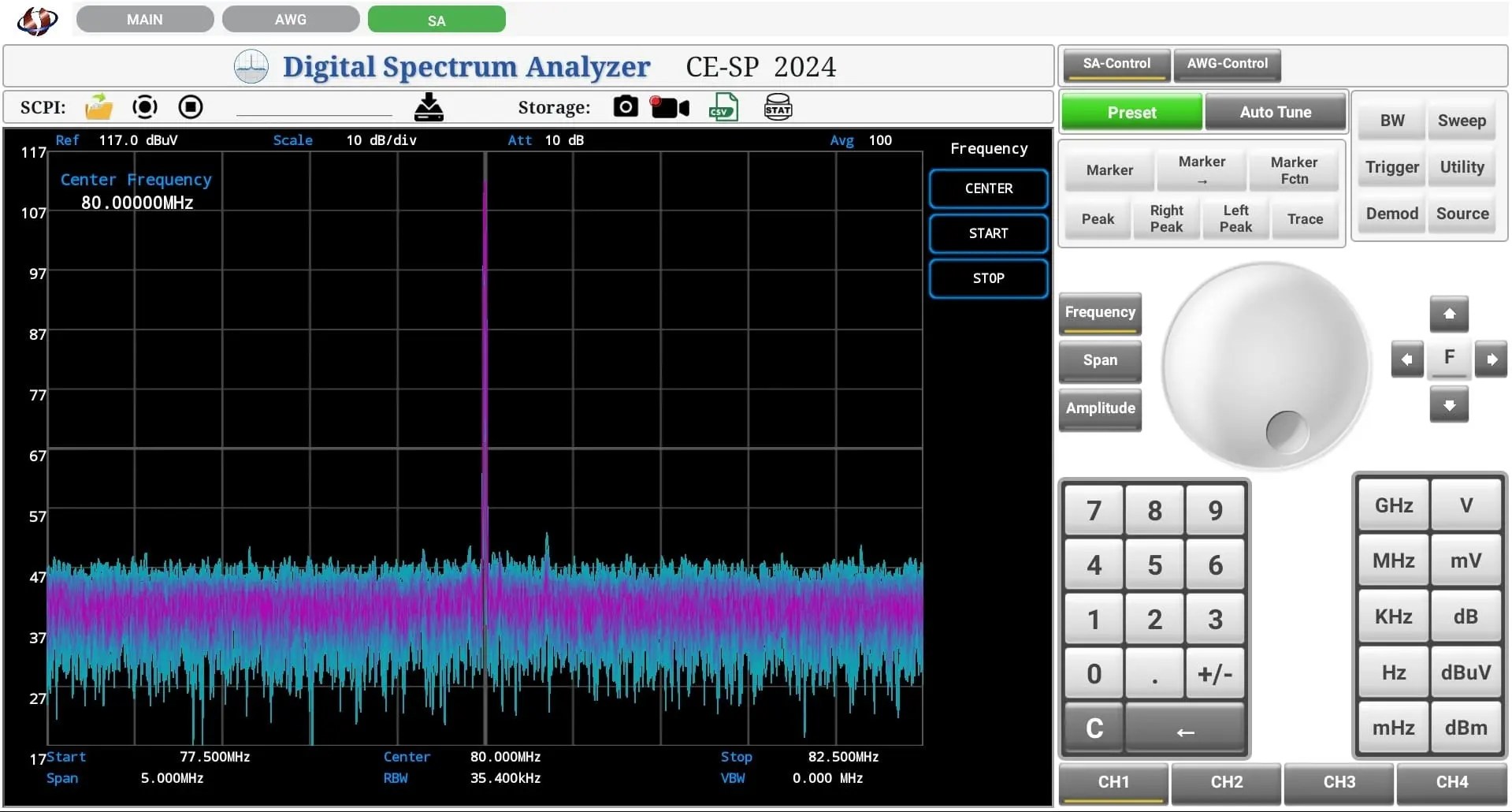The image size is (1512, 812).
Task: Switch to the MAIN tab
Action: [145, 19]
